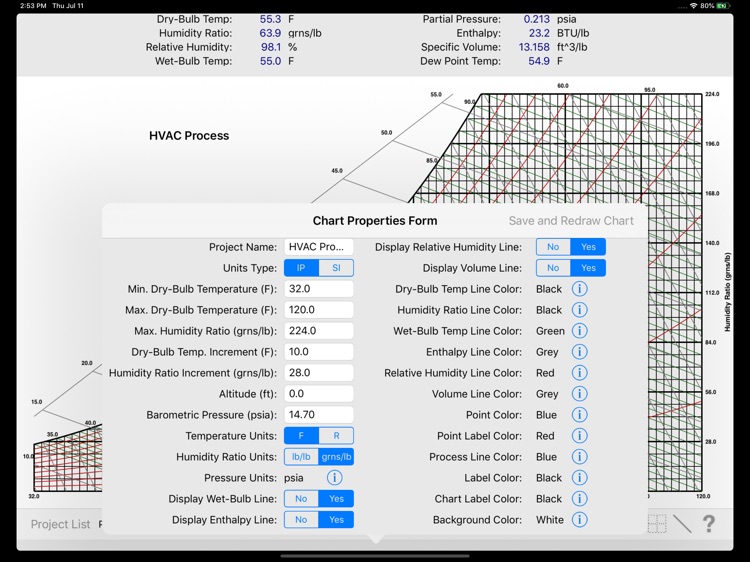Edit Dry-Bulb Temp. Increment field
Image resolution: width=750 pixels, height=562 pixels.
pyautogui.click(x=319, y=352)
